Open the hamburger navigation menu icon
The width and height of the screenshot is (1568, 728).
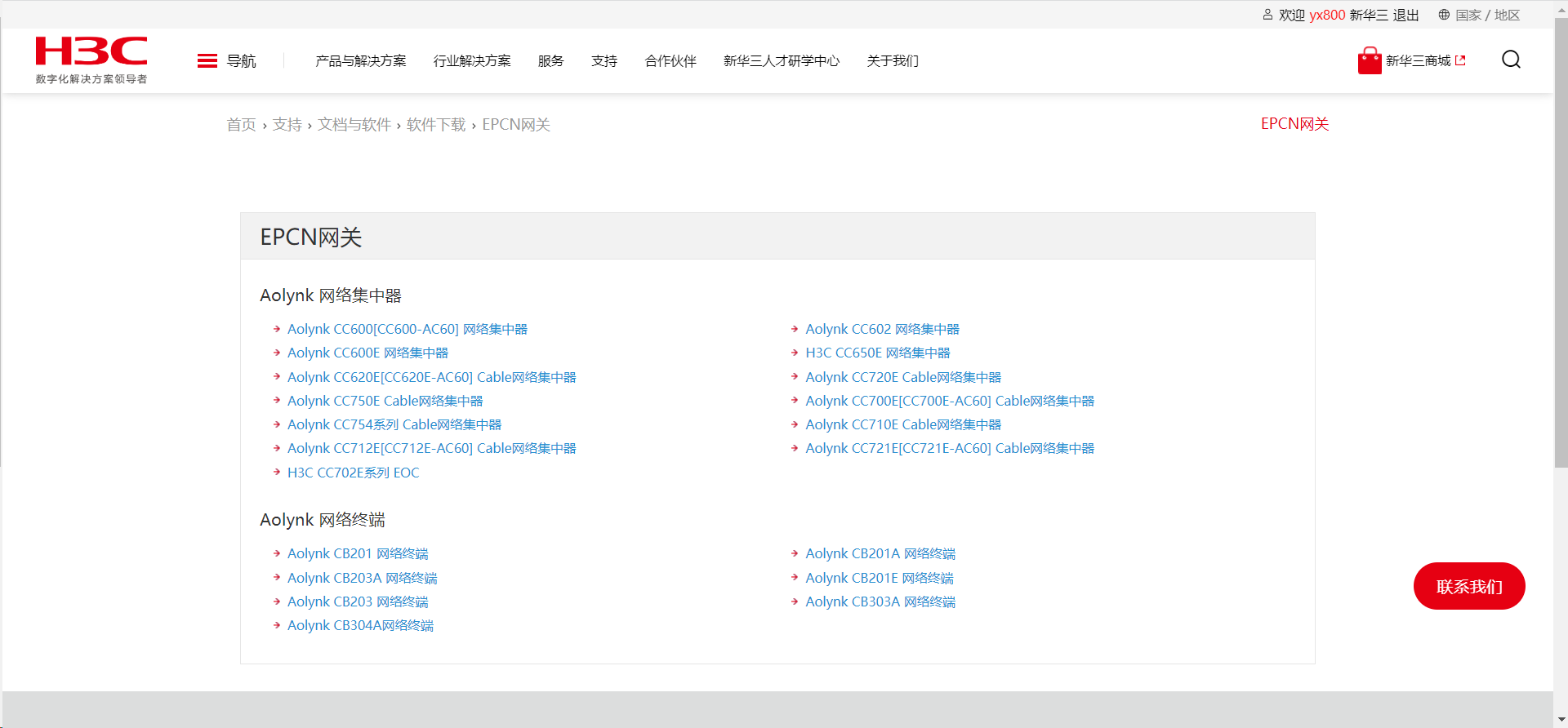tap(207, 61)
